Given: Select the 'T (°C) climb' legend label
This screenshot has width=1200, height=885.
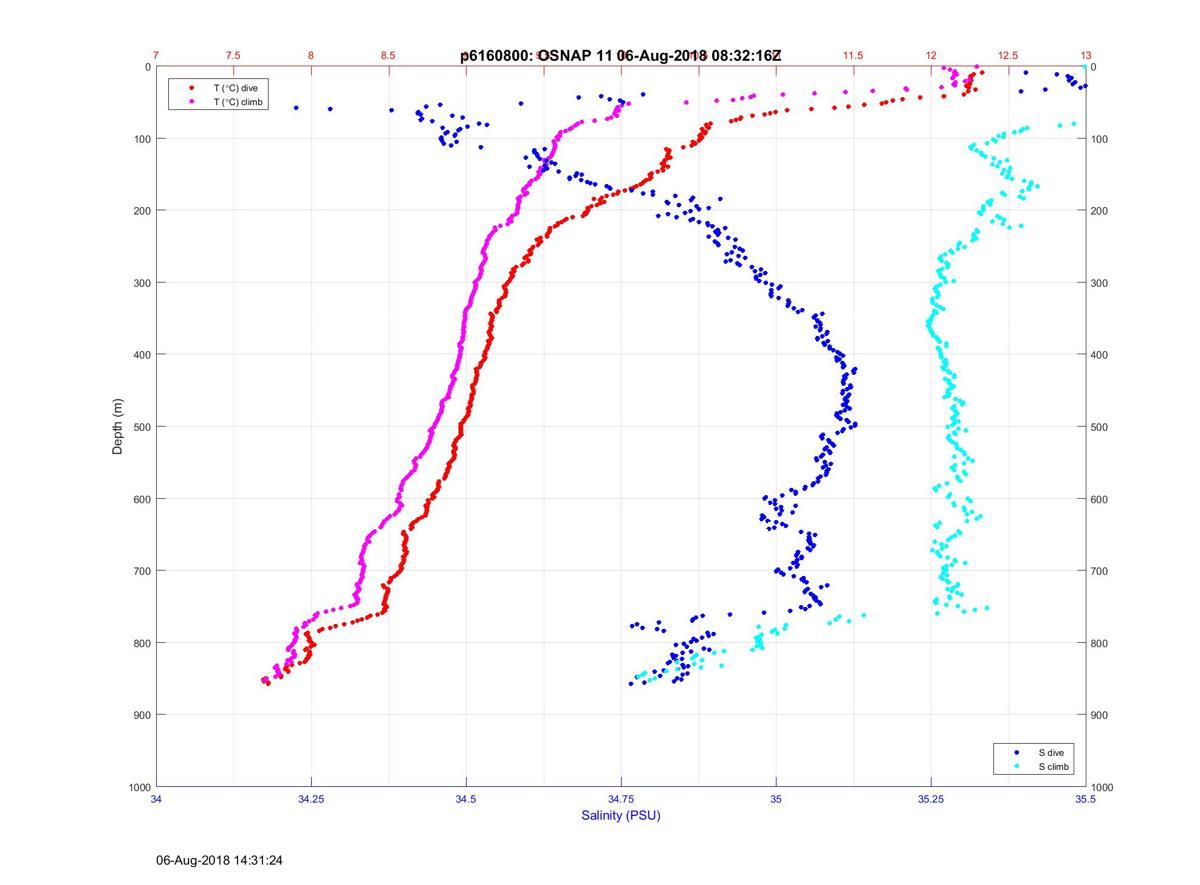Looking at the screenshot, I should pos(238,101).
